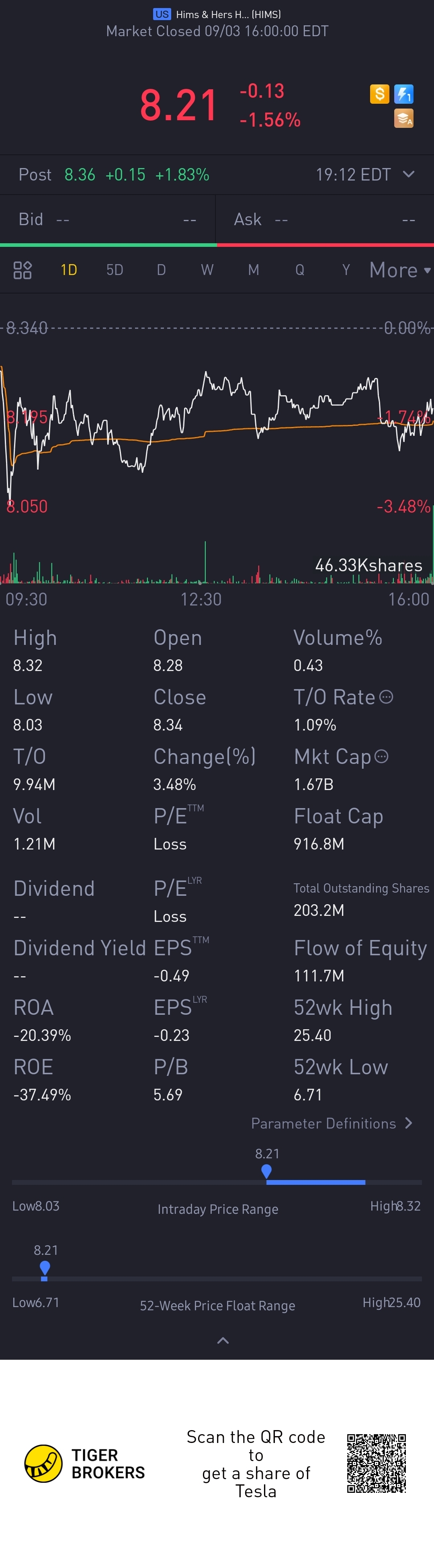Switch to the M monthly chart tab

coord(253,270)
